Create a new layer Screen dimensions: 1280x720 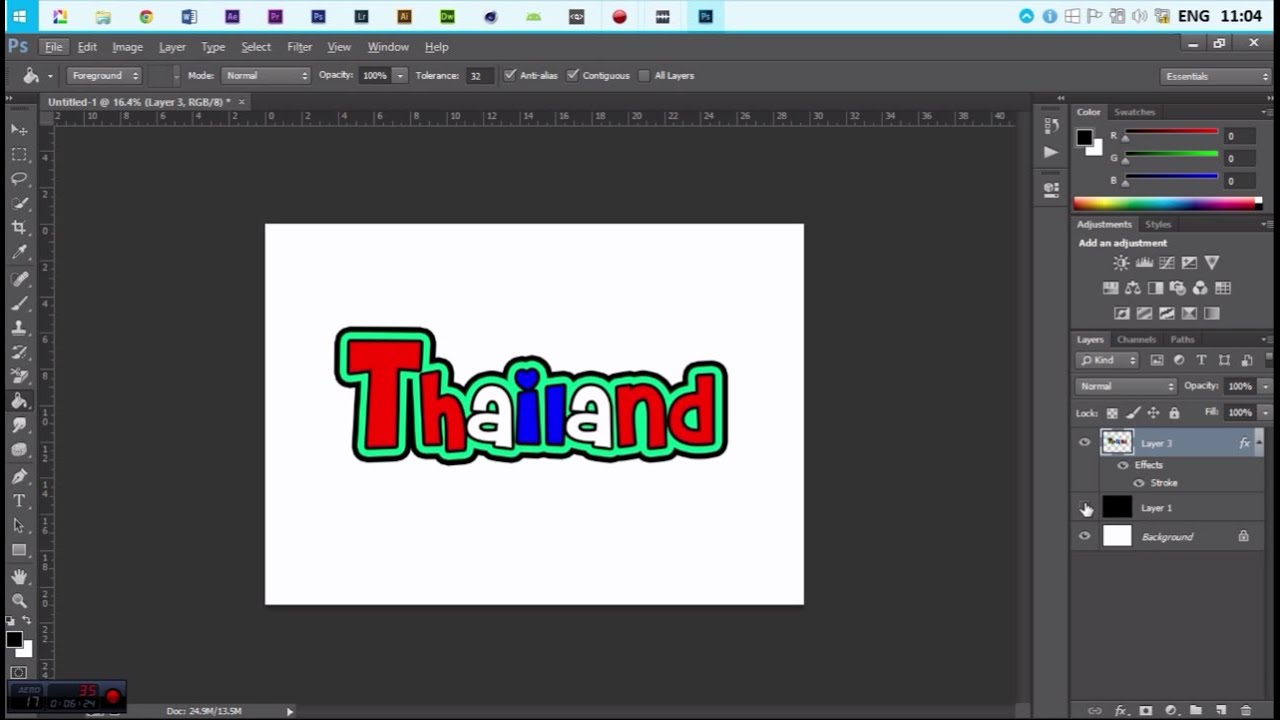click(x=1220, y=711)
